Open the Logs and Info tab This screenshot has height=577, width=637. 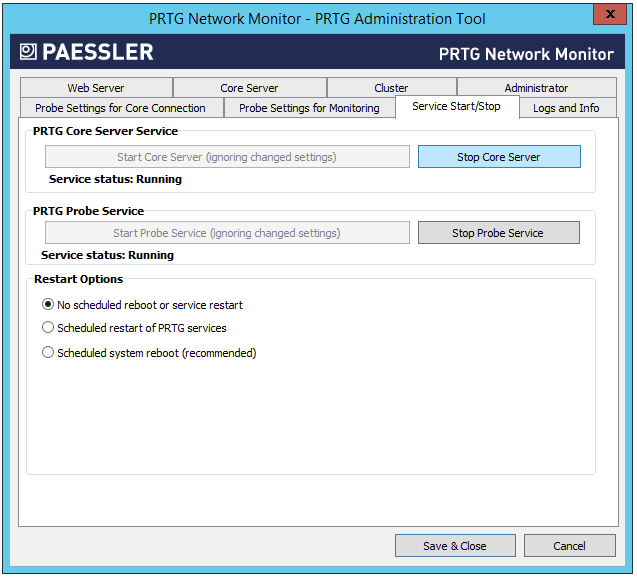pyautogui.click(x=567, y=108)
